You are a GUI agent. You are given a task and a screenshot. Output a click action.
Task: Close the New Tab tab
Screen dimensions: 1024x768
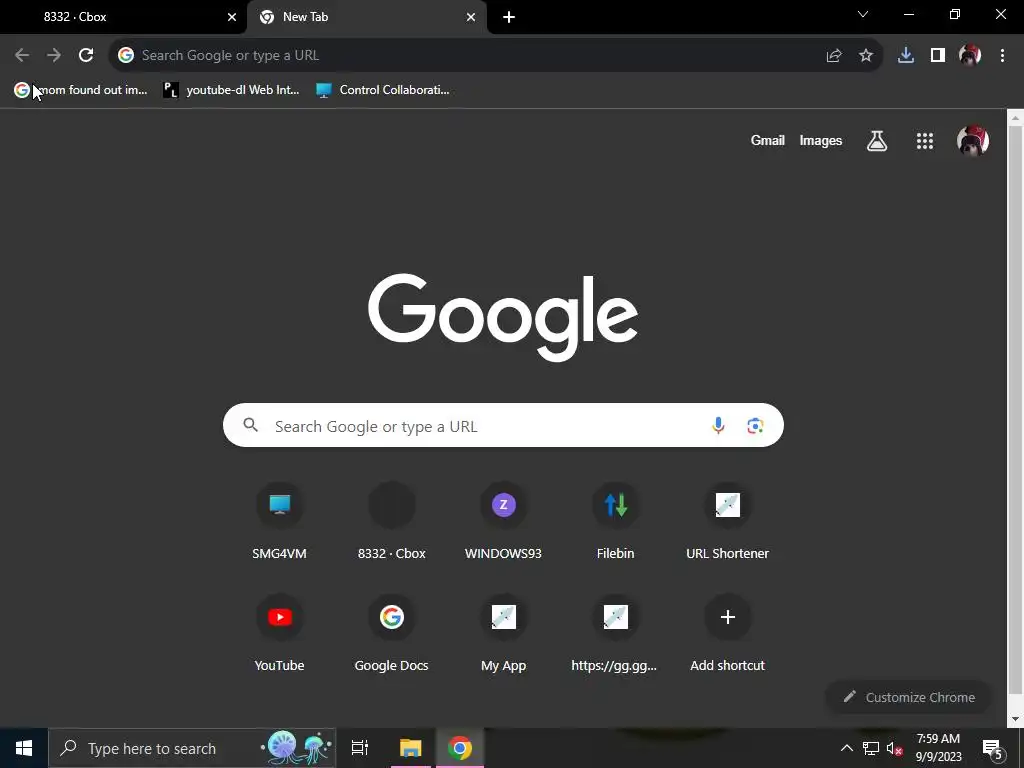point(471,17)
